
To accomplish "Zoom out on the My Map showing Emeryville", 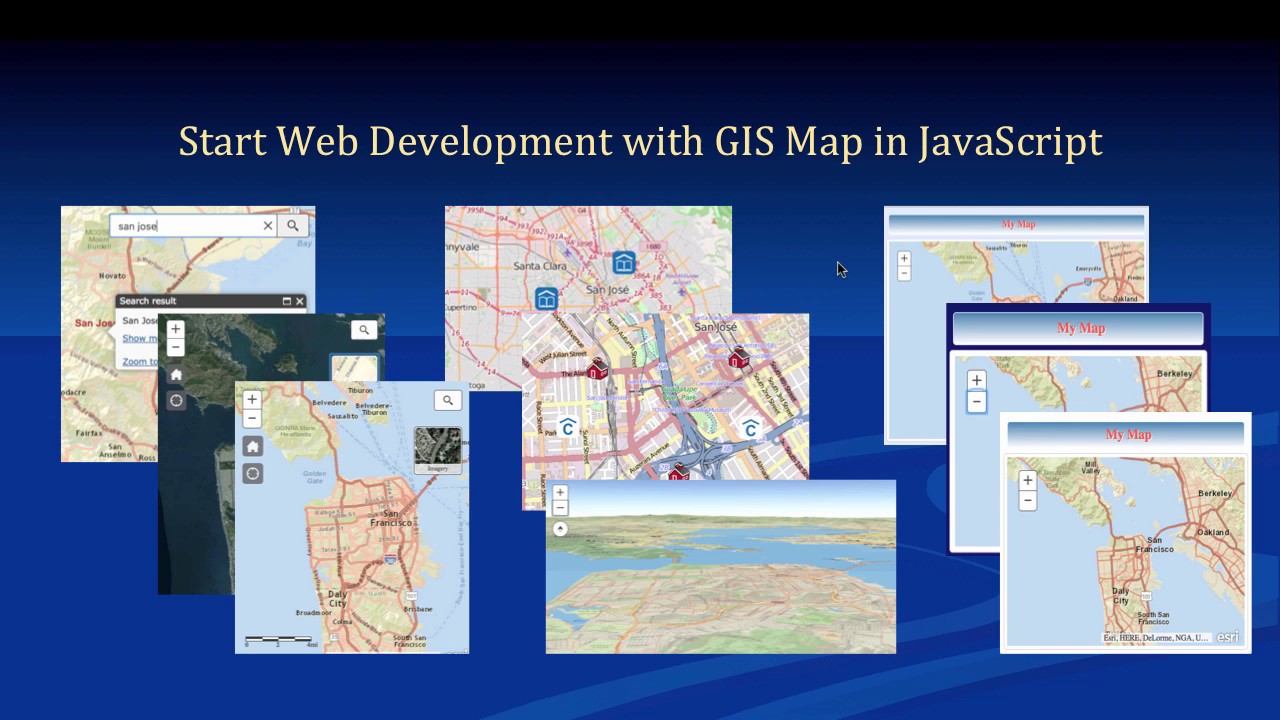I will click(x=904, y=273).
